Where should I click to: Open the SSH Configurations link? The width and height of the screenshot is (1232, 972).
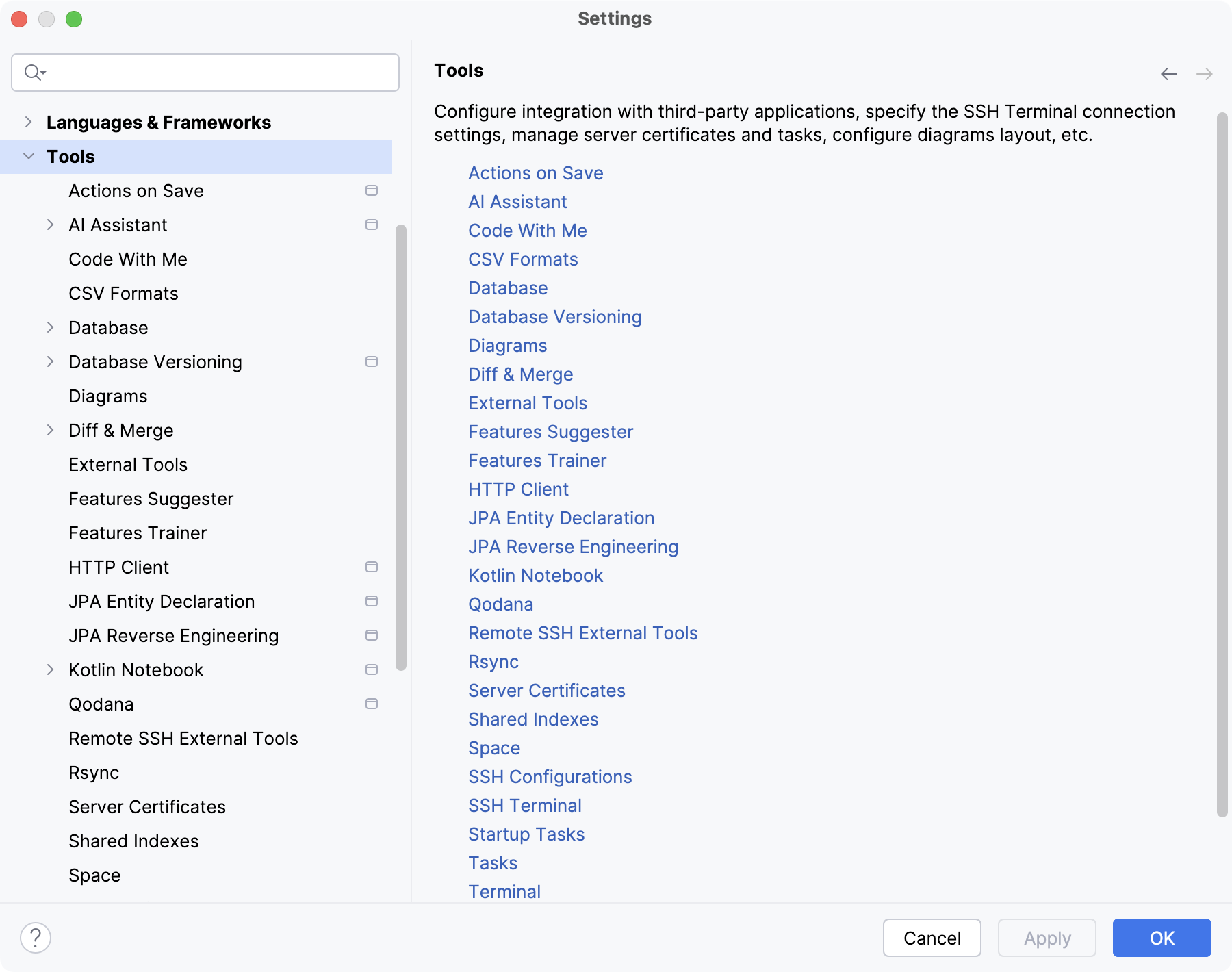tap(550, 777)
